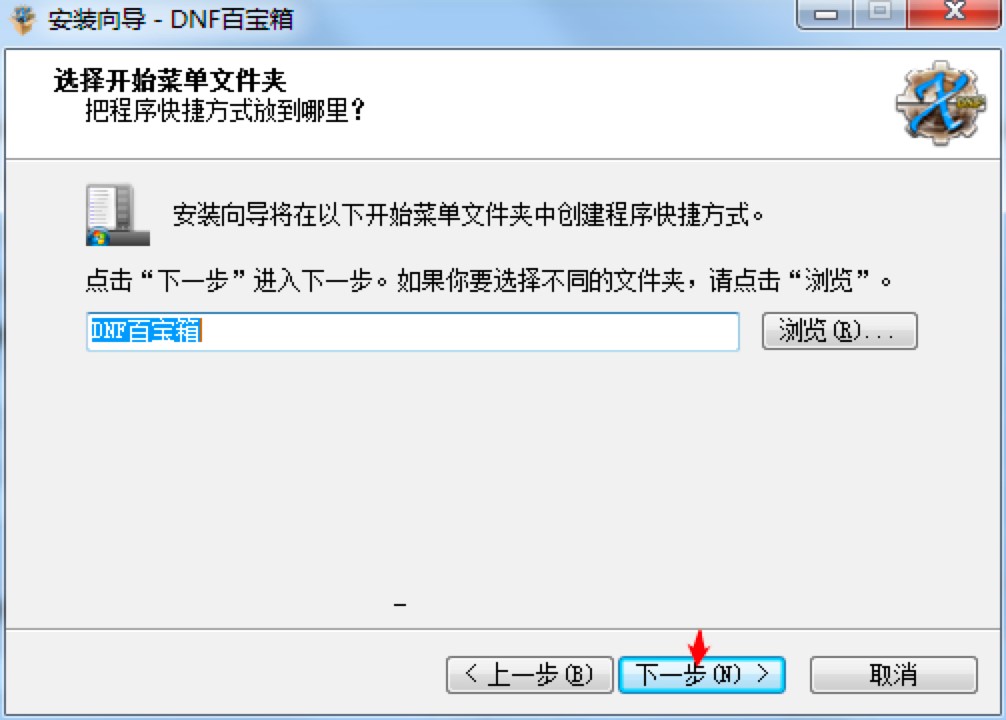1006x720 pixels.
Task: Go back with 上一步(B) button
Action: (529, 674)
